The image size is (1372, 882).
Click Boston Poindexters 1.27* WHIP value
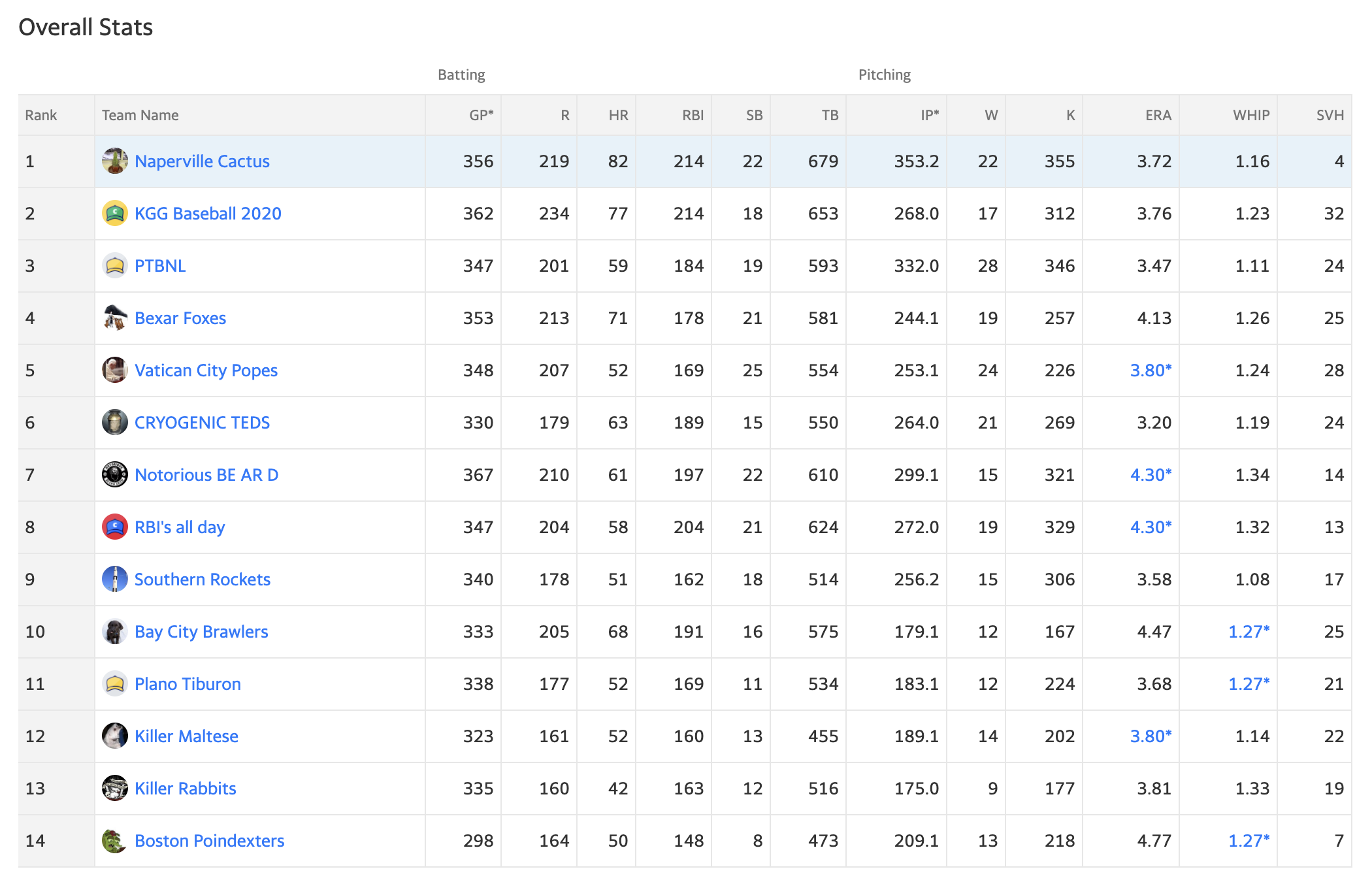[x=1249, y=841]
